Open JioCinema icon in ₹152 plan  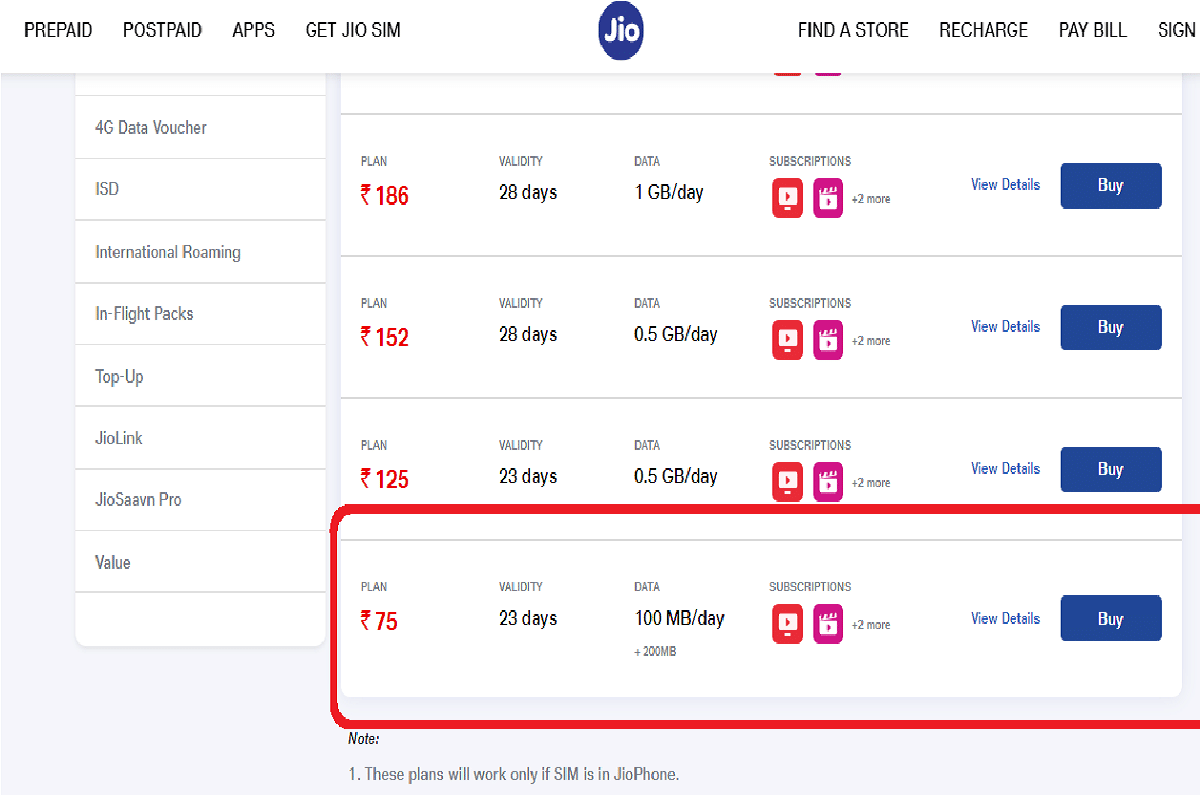point(828,340)
